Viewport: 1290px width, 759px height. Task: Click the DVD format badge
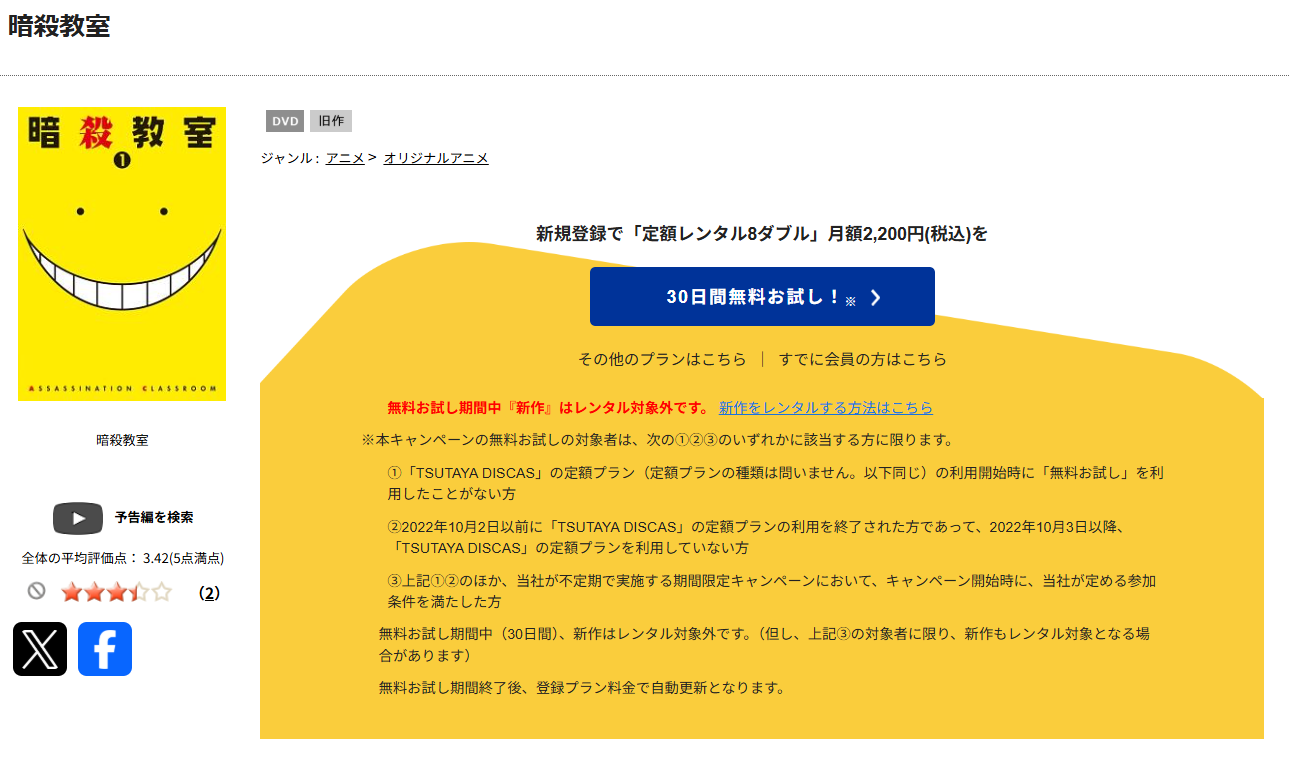coord(284,120)
